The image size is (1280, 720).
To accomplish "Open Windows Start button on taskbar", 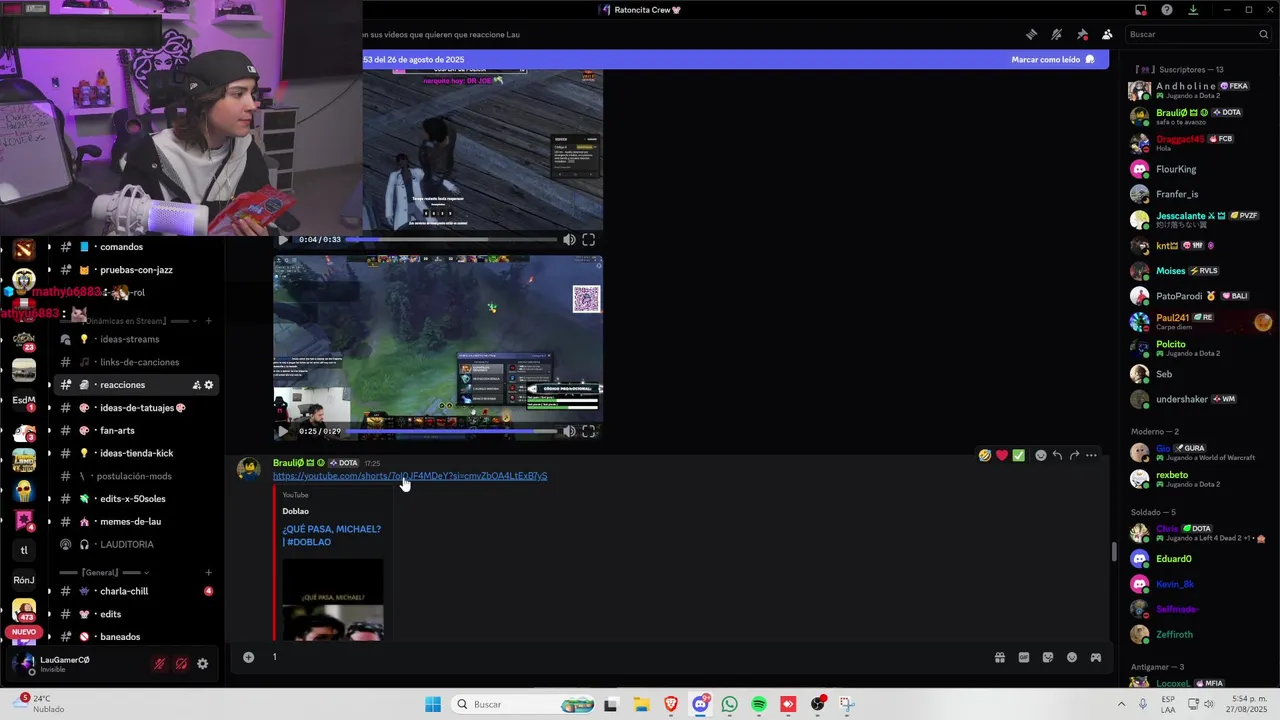I will 433,704.
